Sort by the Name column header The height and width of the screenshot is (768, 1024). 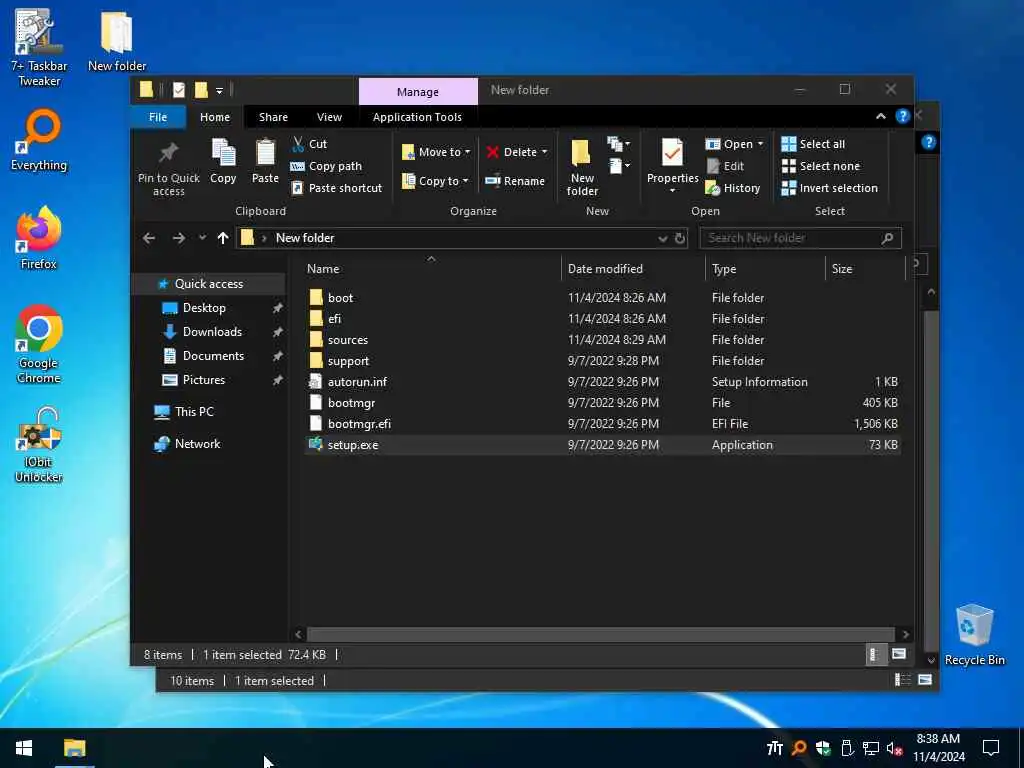(x=431, y=268)
